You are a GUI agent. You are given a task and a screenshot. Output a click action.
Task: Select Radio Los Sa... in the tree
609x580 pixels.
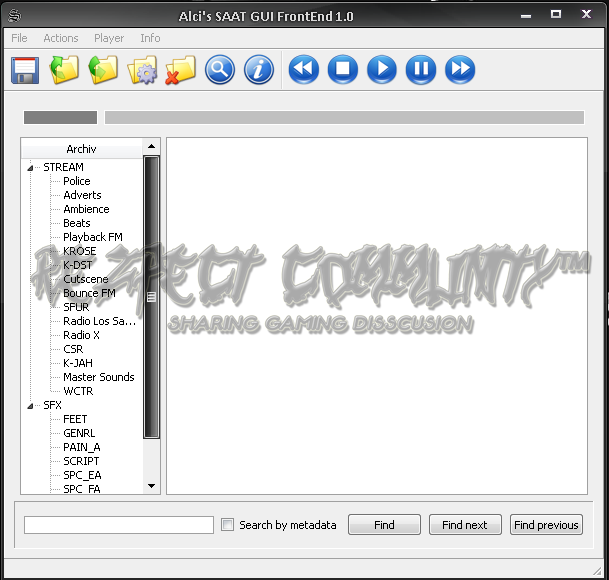99,321
